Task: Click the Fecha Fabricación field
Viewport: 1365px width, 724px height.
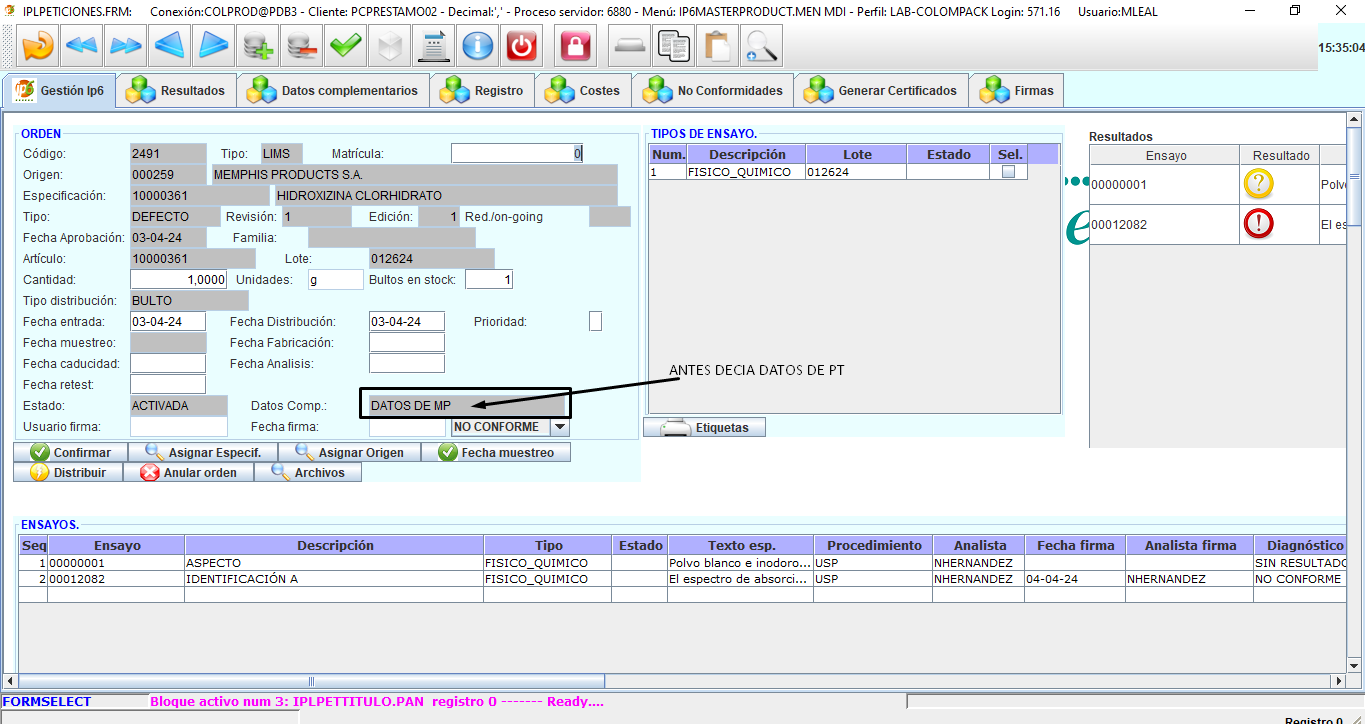Action: [407, 342]
